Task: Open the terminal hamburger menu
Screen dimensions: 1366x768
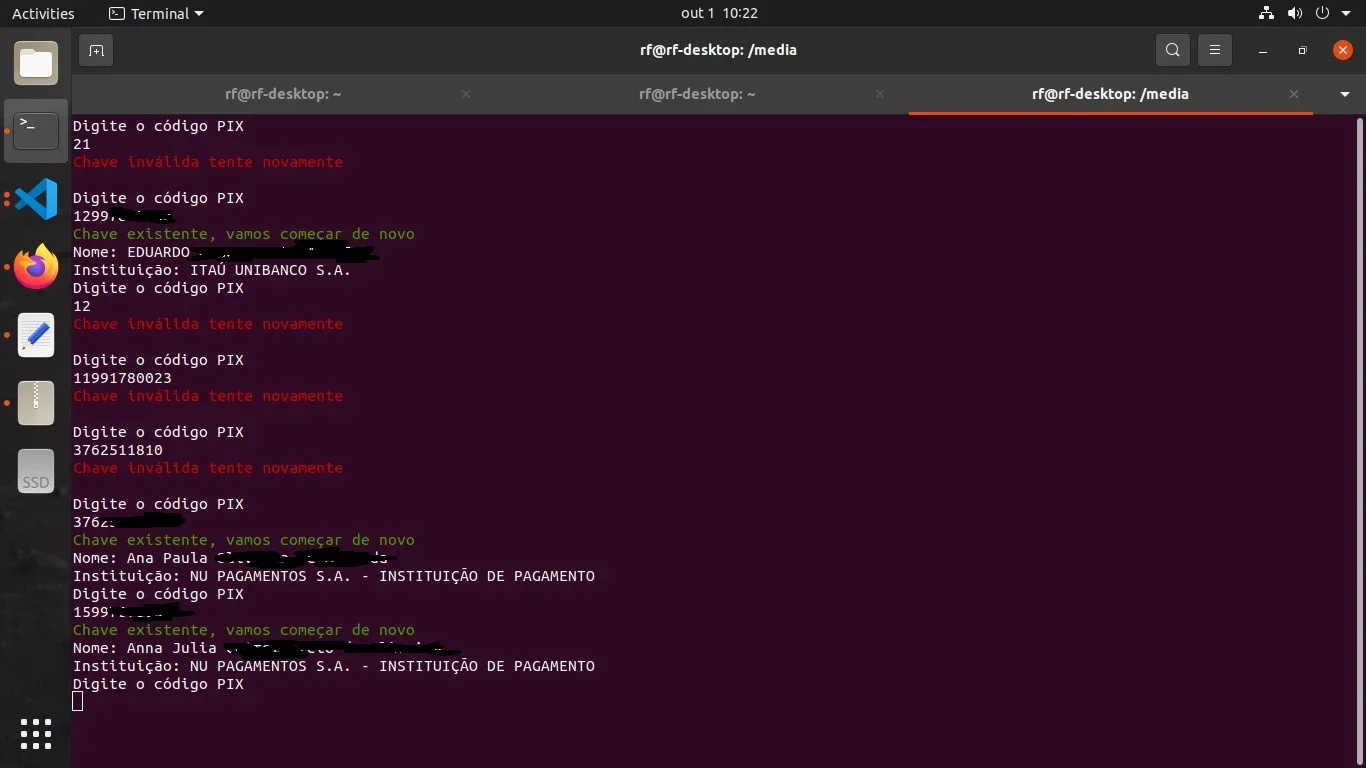Action: pyautogui.click(x=1215, y=50)
